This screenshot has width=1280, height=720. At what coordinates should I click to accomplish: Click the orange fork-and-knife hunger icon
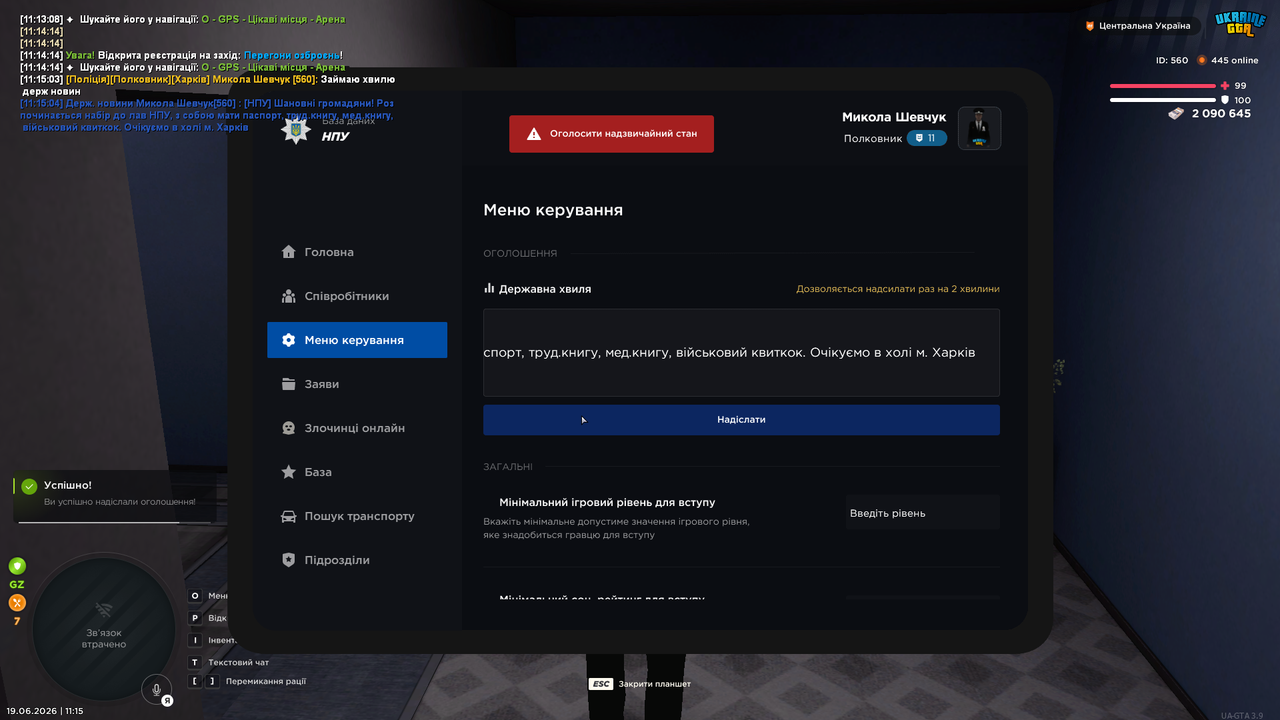[17, 603]
